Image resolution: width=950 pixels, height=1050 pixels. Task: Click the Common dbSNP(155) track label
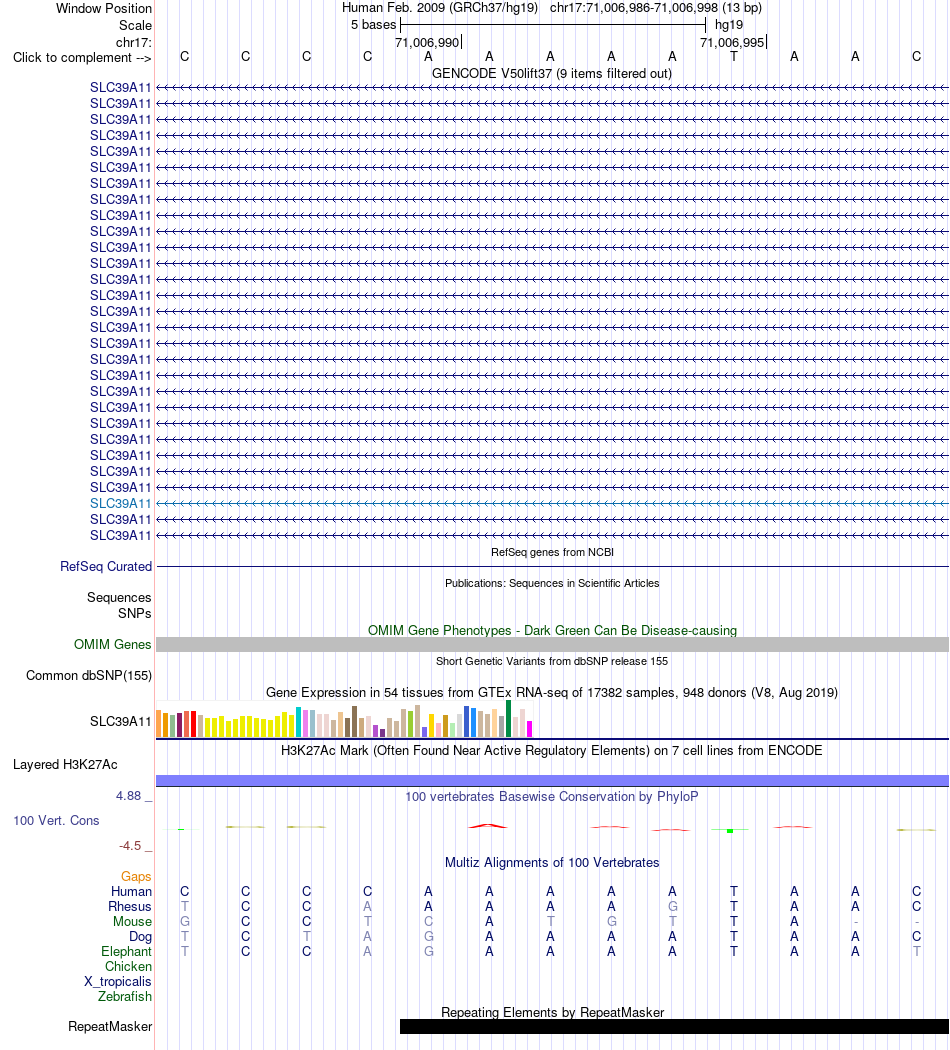(x=88, y=676)
